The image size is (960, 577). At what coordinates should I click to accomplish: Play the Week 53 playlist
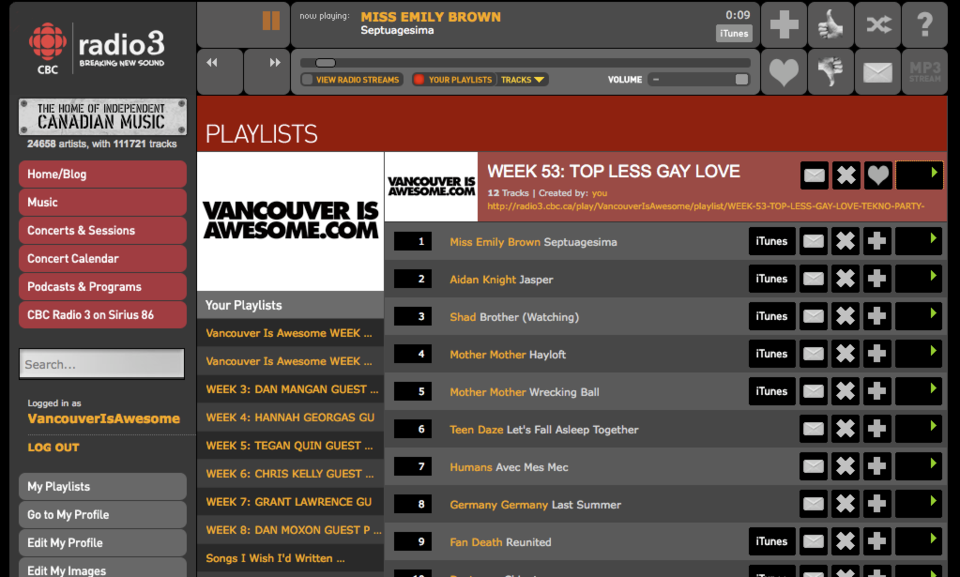coord(918,176)
